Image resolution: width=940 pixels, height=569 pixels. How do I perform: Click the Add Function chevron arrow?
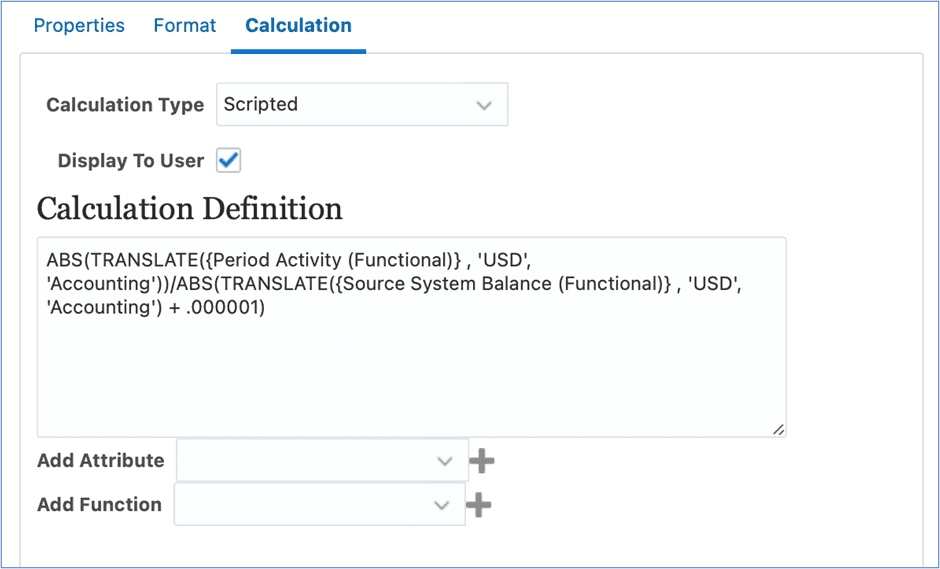[442, 505]
